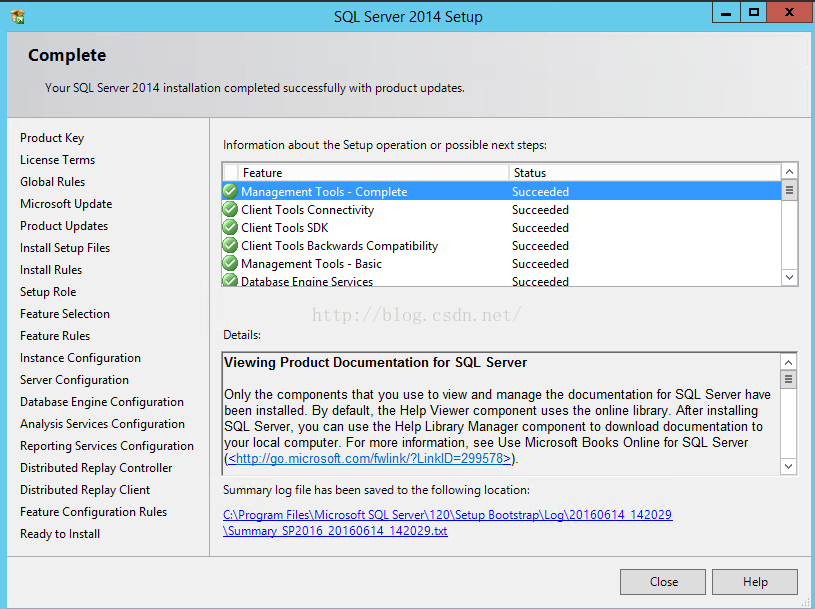Image resolution: width=815 pixels, height=609 pixels.
Task: Click the Install Rules step
Action: [51, 270]
